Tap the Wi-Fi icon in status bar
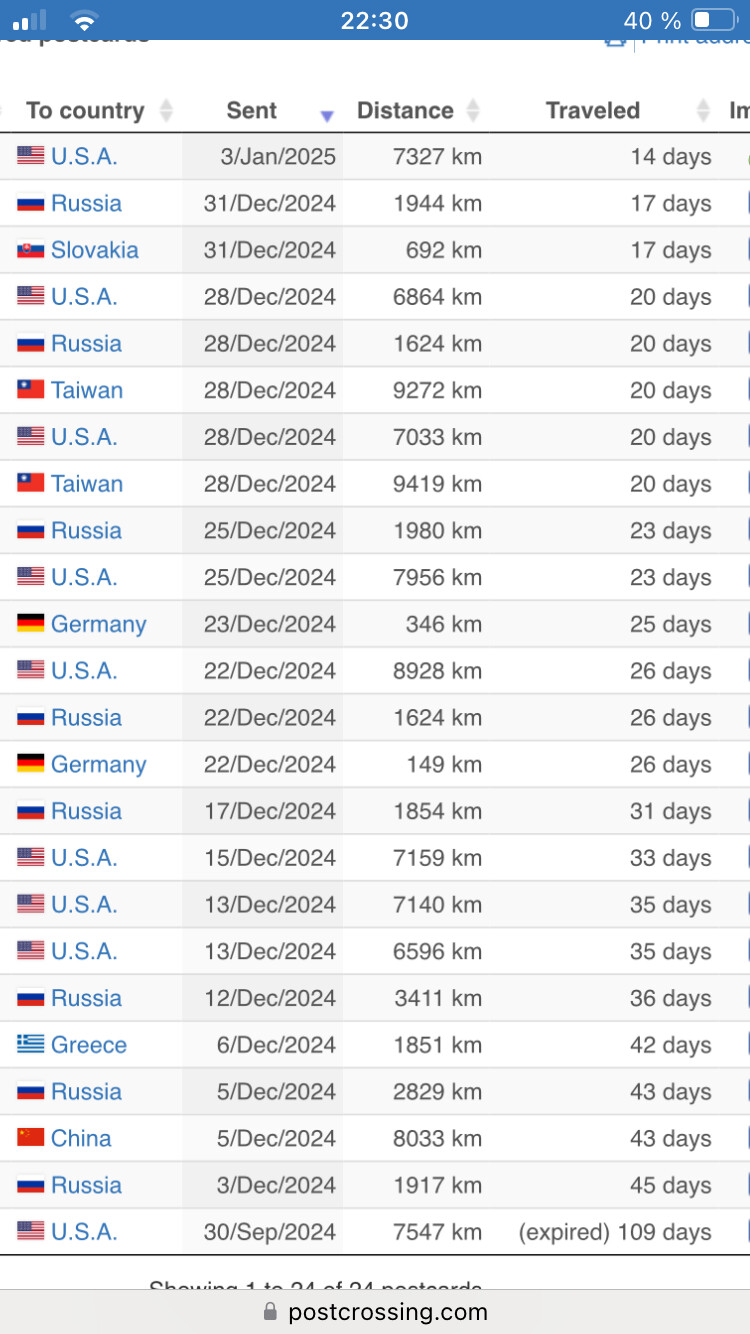The width and height of the screenshot is (750, 1334). click(x=84, y=20)
